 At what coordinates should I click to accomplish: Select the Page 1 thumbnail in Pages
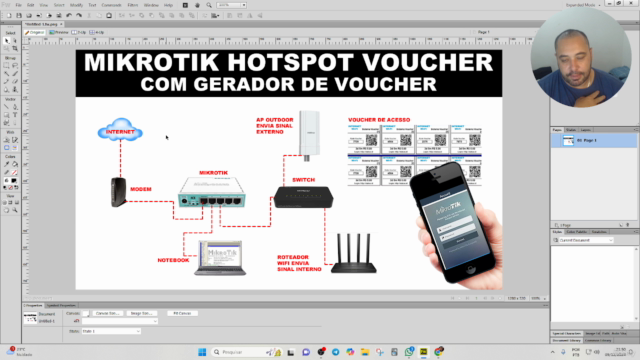coord(568,141)
